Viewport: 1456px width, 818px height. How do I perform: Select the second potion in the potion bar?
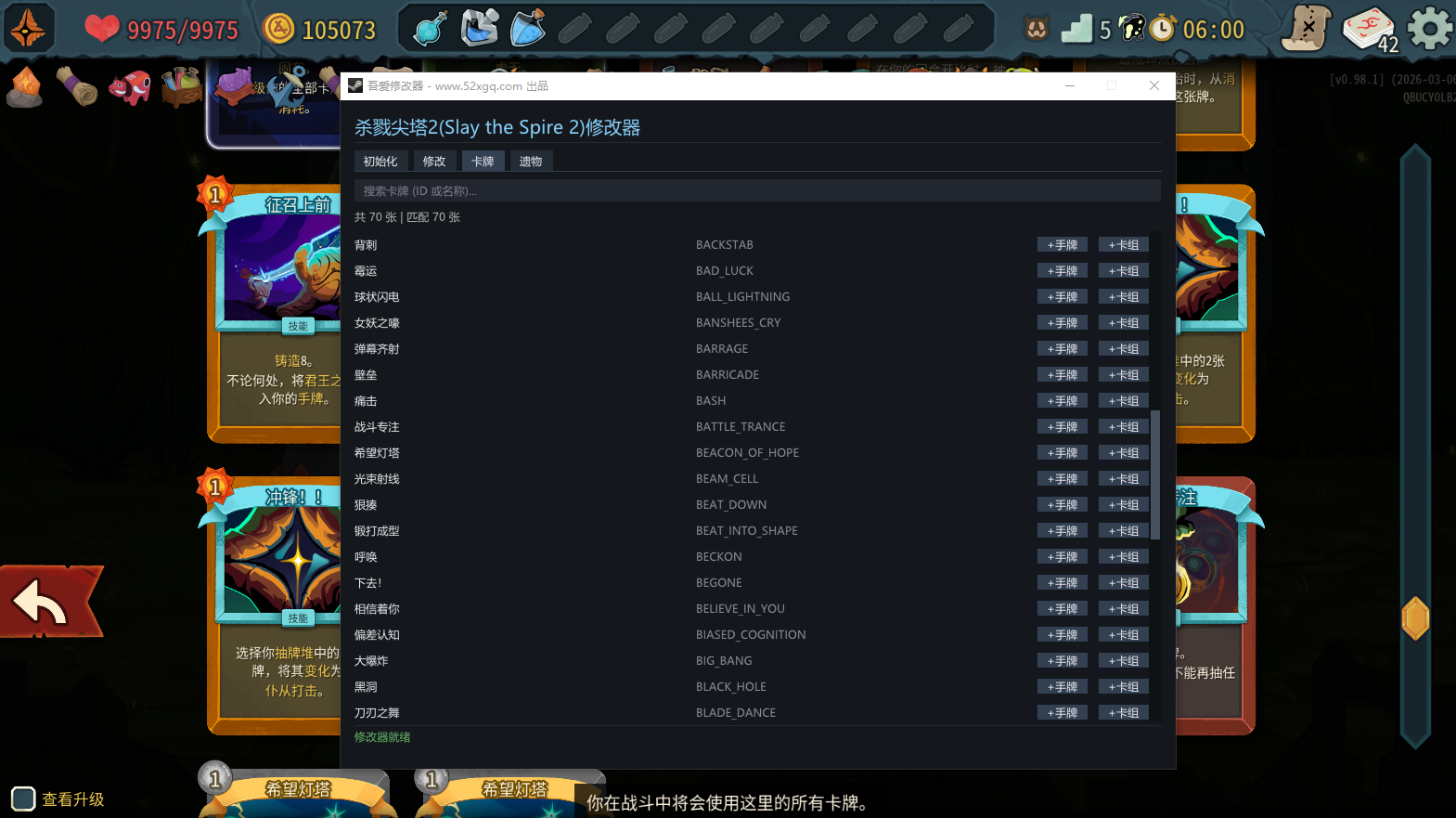[479, 28]
